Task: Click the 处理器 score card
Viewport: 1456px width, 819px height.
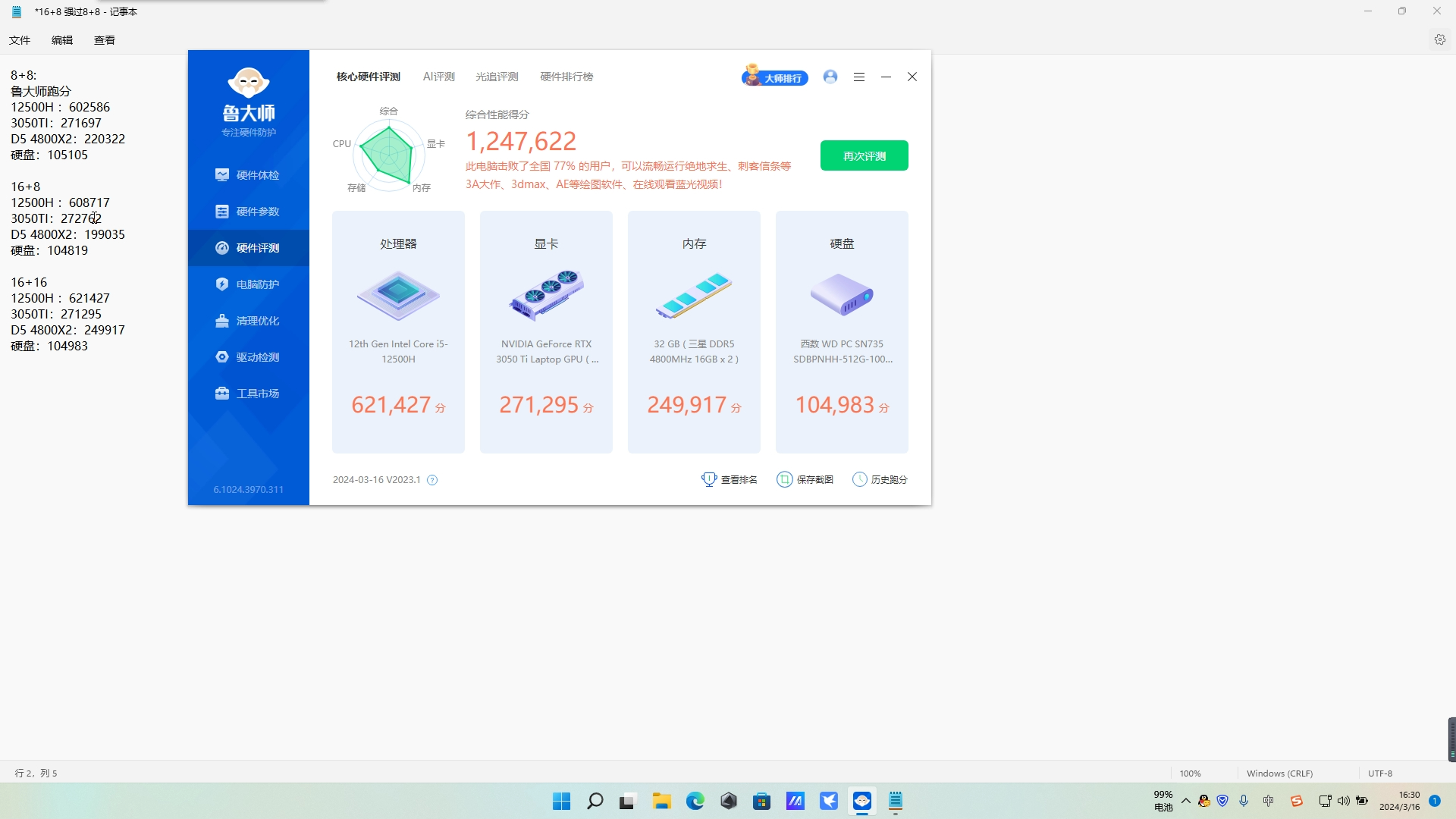Action: tap(398, 331)
